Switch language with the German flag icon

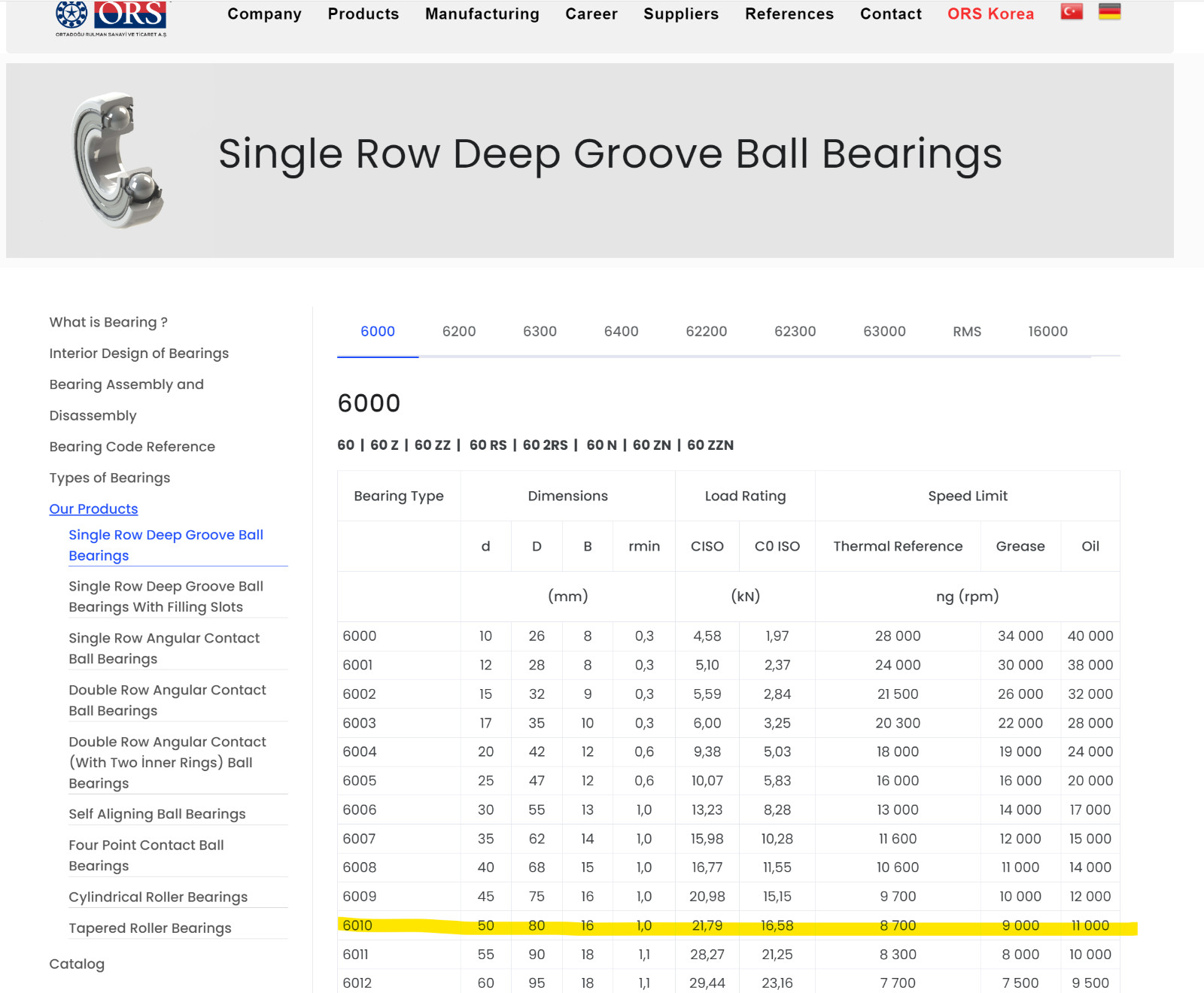pyautogui.click(x=1109, y=12)
